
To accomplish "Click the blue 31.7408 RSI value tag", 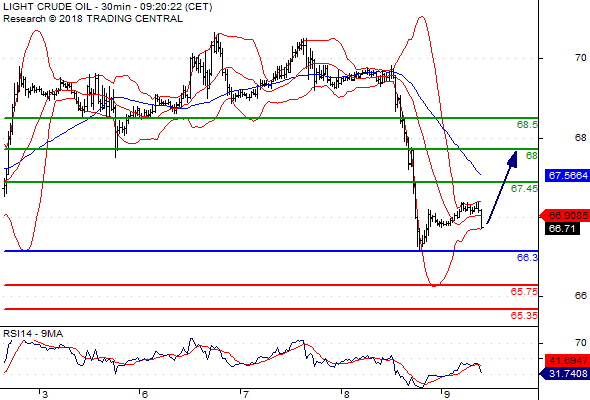I will (565, 374).
